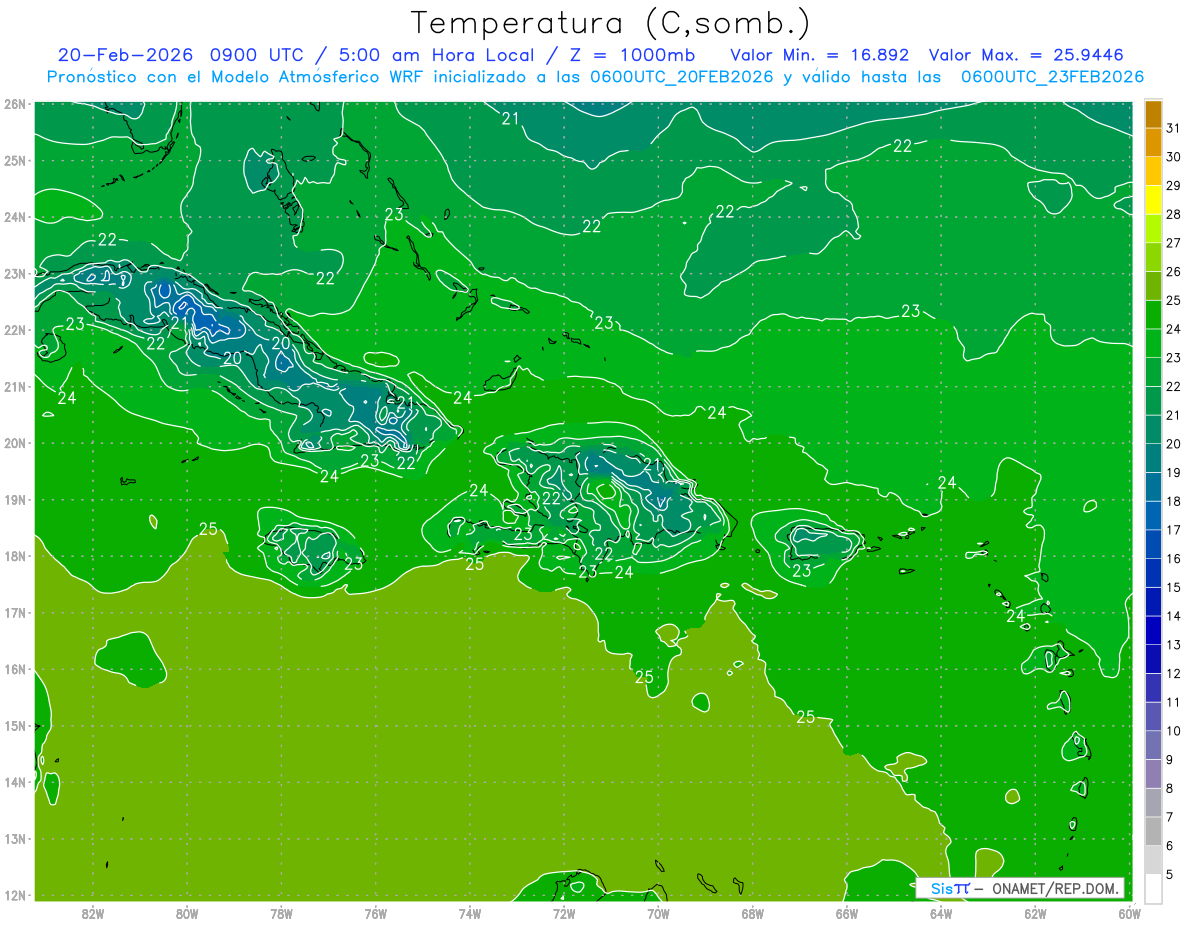The image size is (1200, 927).
Task: Click the initialization time "0600UTC_20FEB2026"
Action: [x=682, y=77]
